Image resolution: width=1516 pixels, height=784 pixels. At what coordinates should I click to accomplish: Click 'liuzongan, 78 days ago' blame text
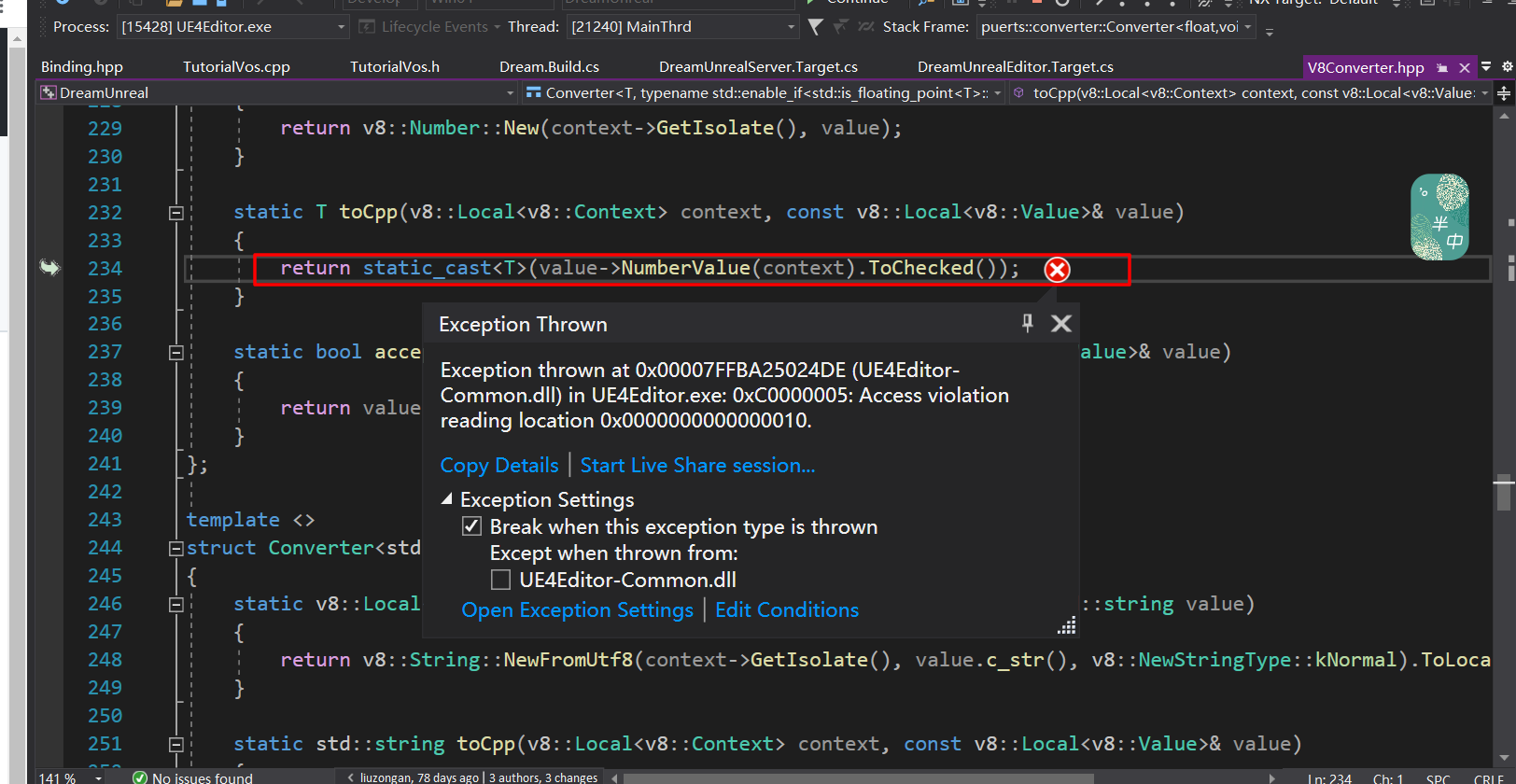[x=419, y=777]
